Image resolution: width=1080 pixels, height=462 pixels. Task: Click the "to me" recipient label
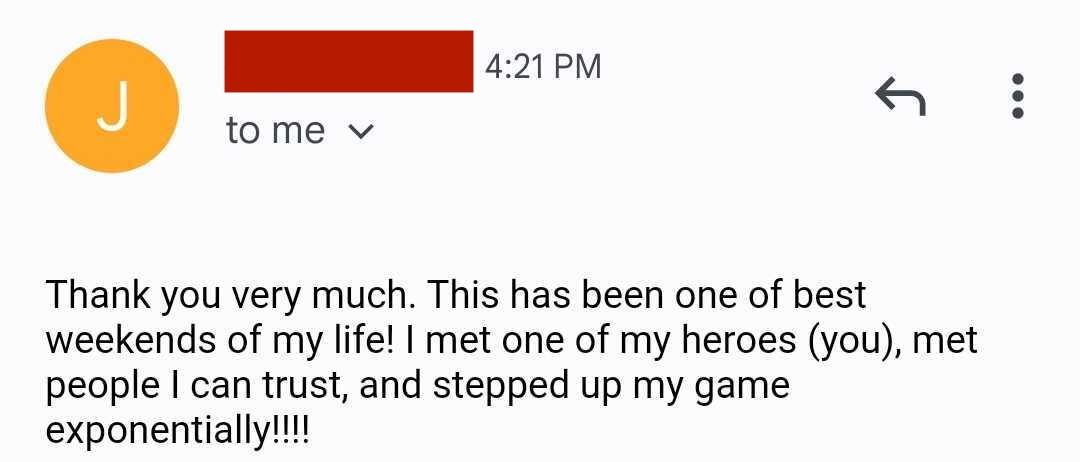pos(275,131)
